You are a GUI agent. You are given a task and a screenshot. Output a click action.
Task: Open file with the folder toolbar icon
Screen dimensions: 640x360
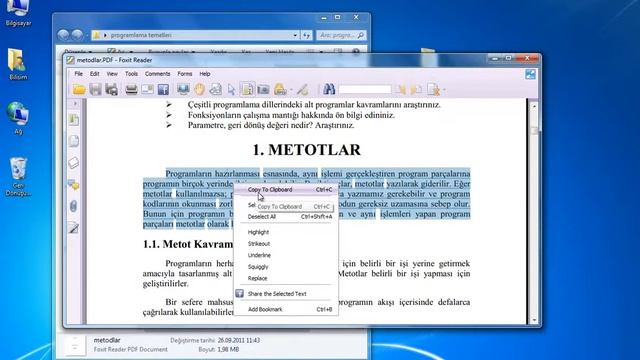click(79, 89)
